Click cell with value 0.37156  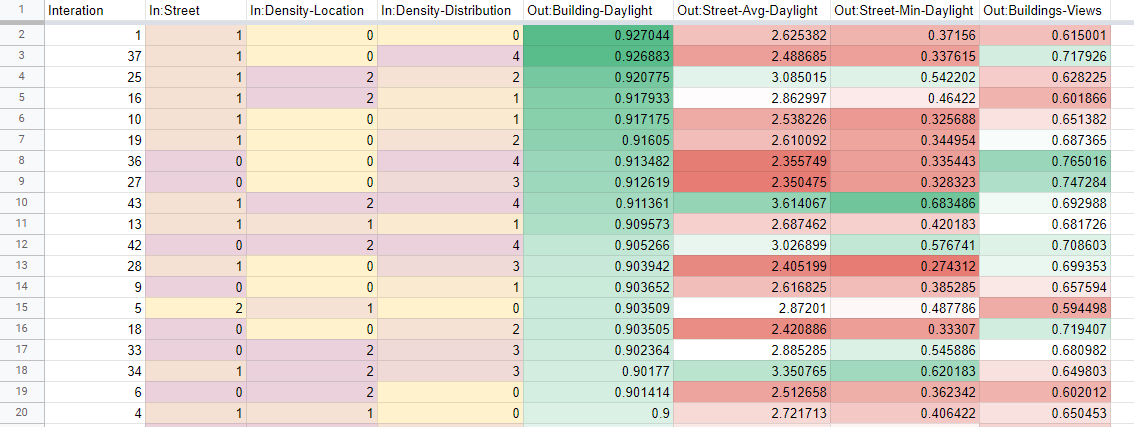905,35
